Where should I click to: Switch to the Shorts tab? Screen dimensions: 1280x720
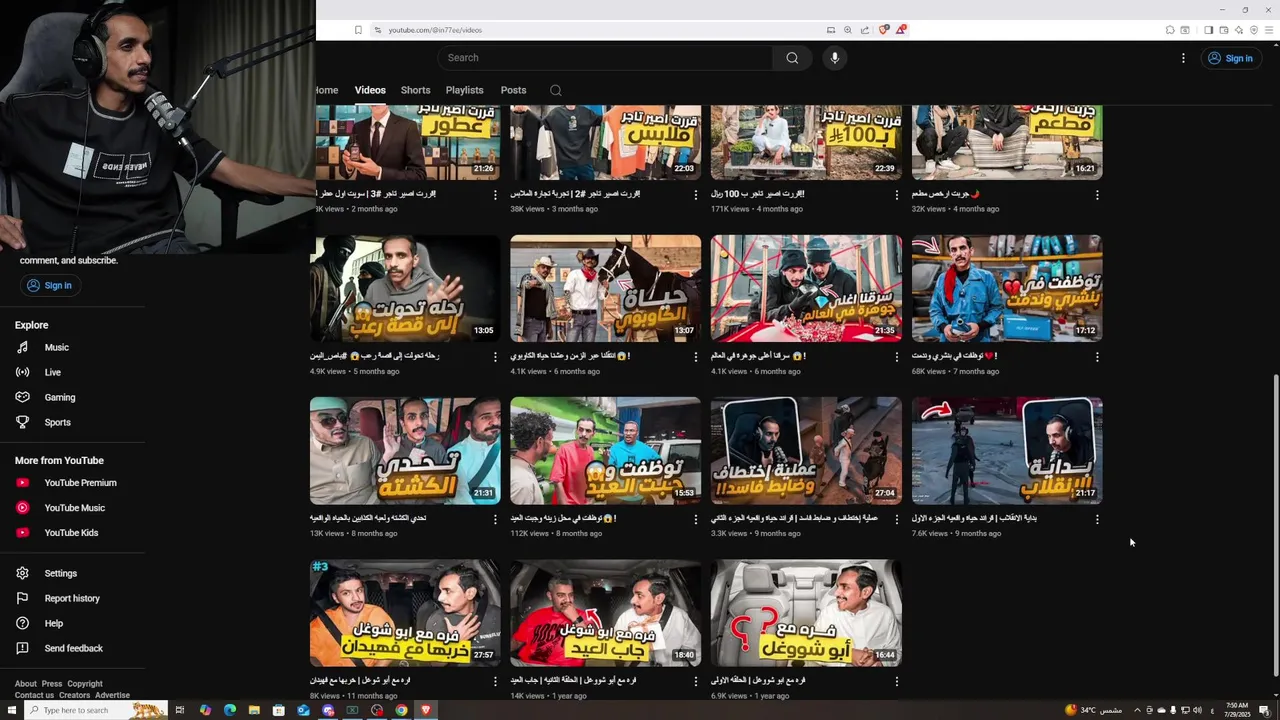coord(415,90)
